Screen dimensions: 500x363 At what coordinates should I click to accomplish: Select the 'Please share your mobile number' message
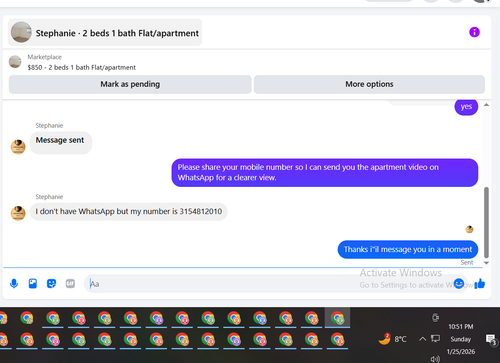click(325, 173)
